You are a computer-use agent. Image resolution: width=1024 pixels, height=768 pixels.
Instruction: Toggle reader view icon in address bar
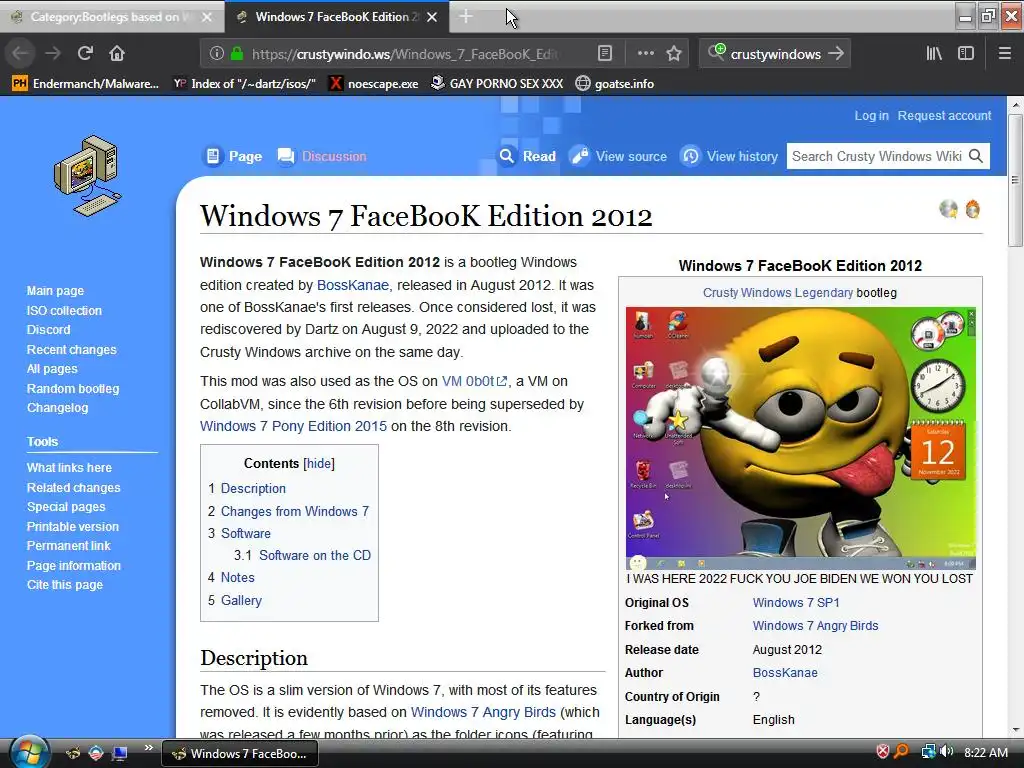(605, 54)
